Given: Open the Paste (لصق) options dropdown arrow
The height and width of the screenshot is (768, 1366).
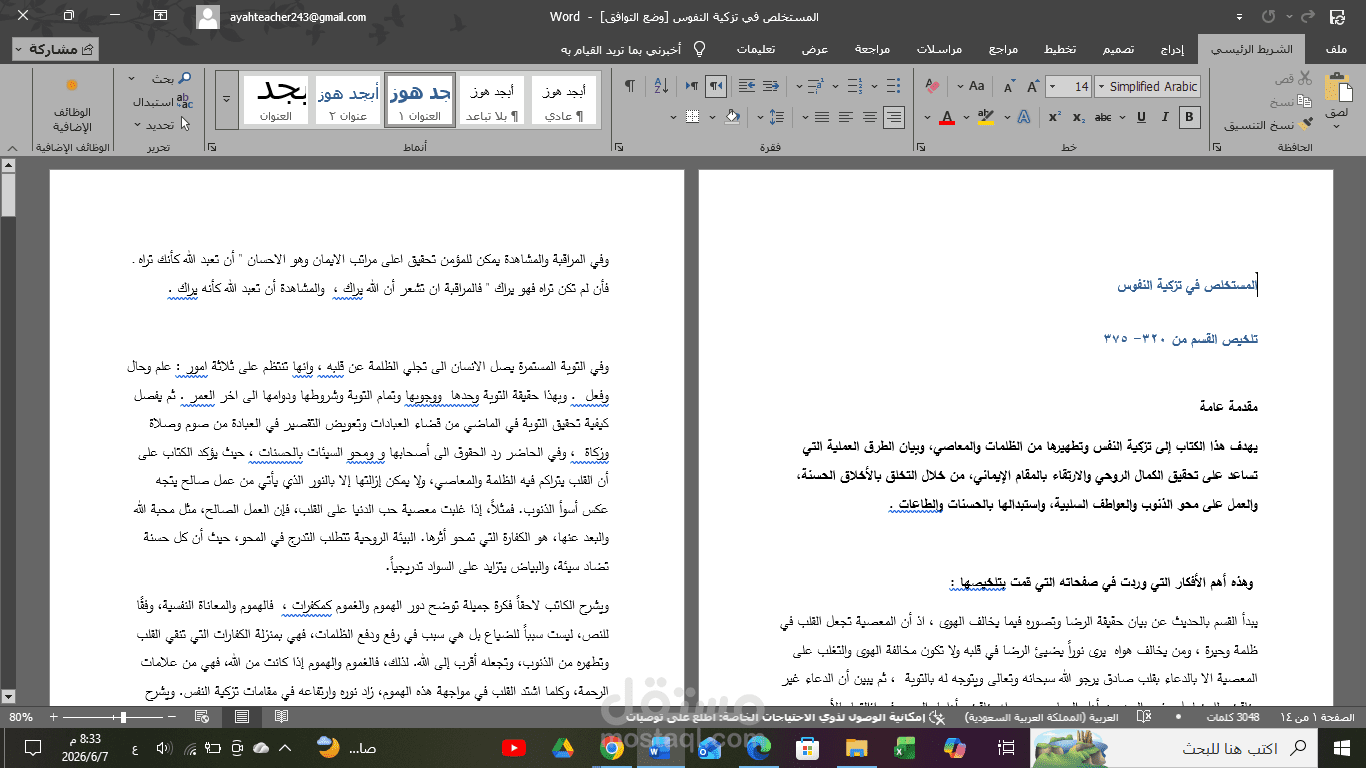Looking at the screenshot, I should pos(1336,126).
